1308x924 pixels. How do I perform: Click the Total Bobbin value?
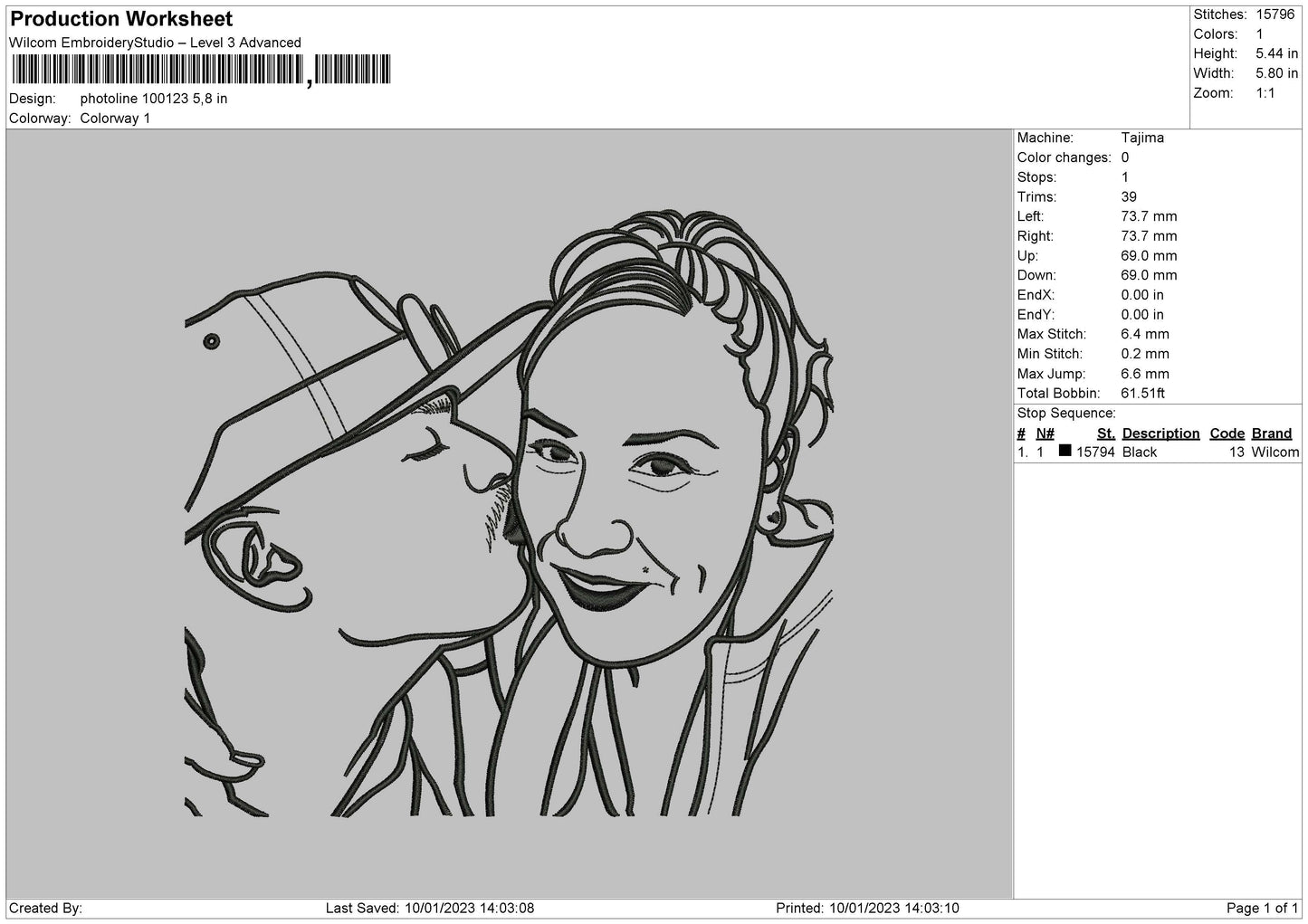[1142, 393]
